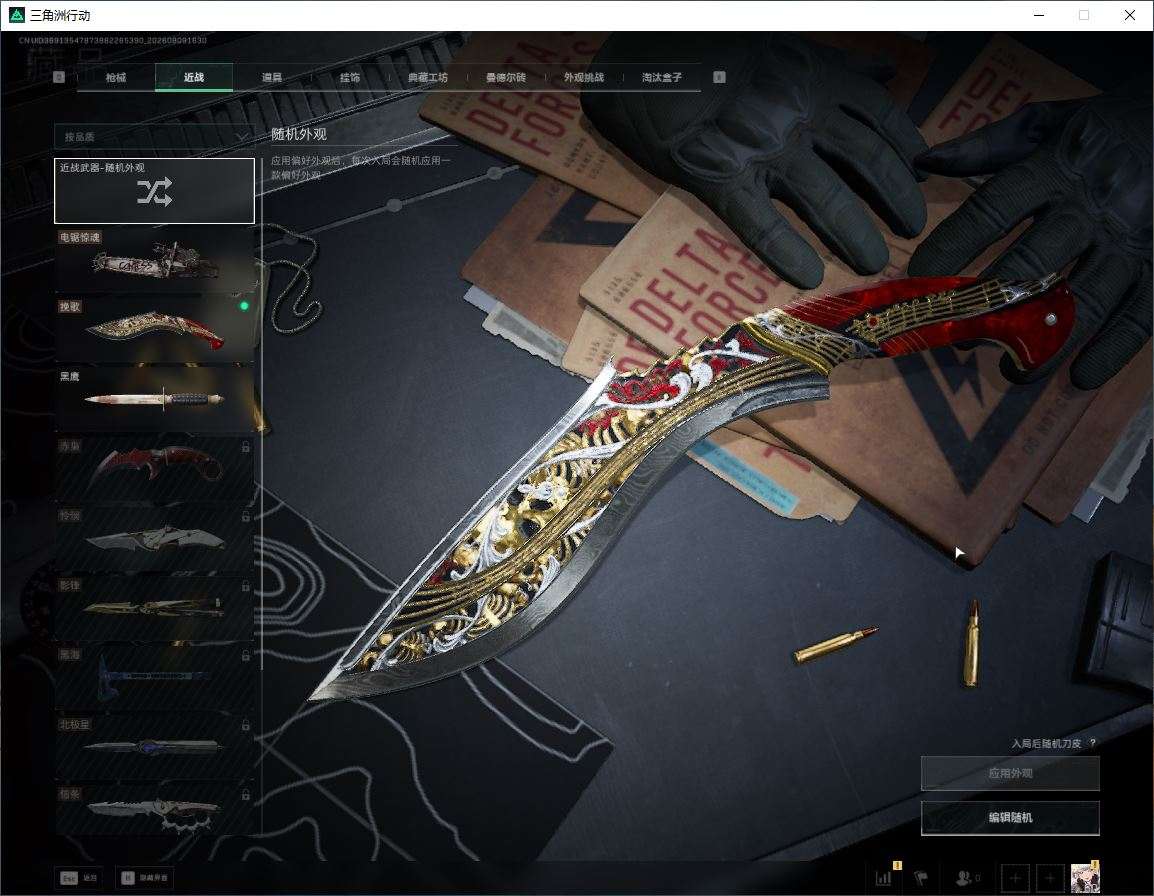Switch to the 曼德尔砖 tab
Screen dimensions: 1154x896
click(x=506, y=77)
